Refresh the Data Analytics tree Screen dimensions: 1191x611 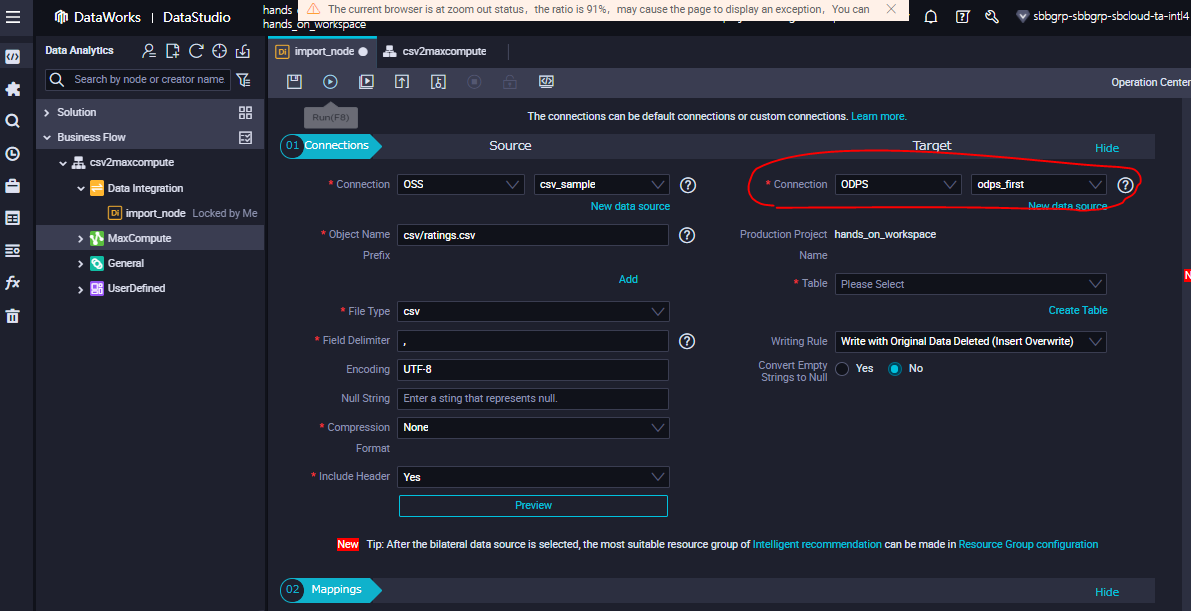point(196,51)
